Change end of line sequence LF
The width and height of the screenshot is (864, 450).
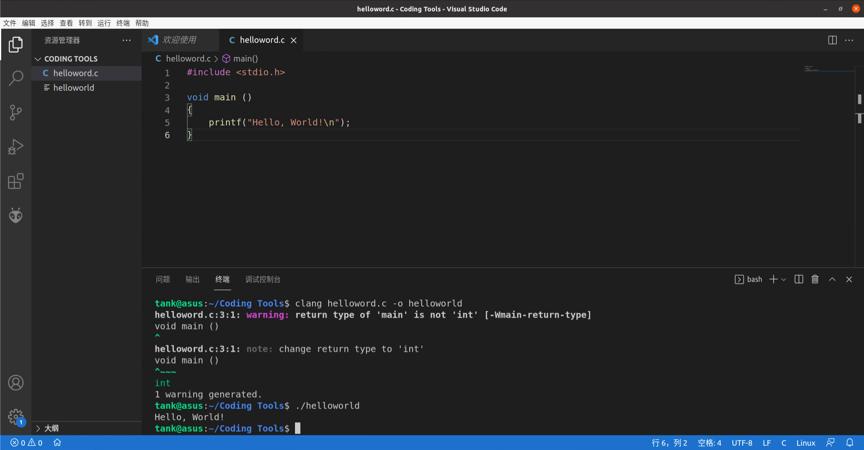click(x=766, y=443)
